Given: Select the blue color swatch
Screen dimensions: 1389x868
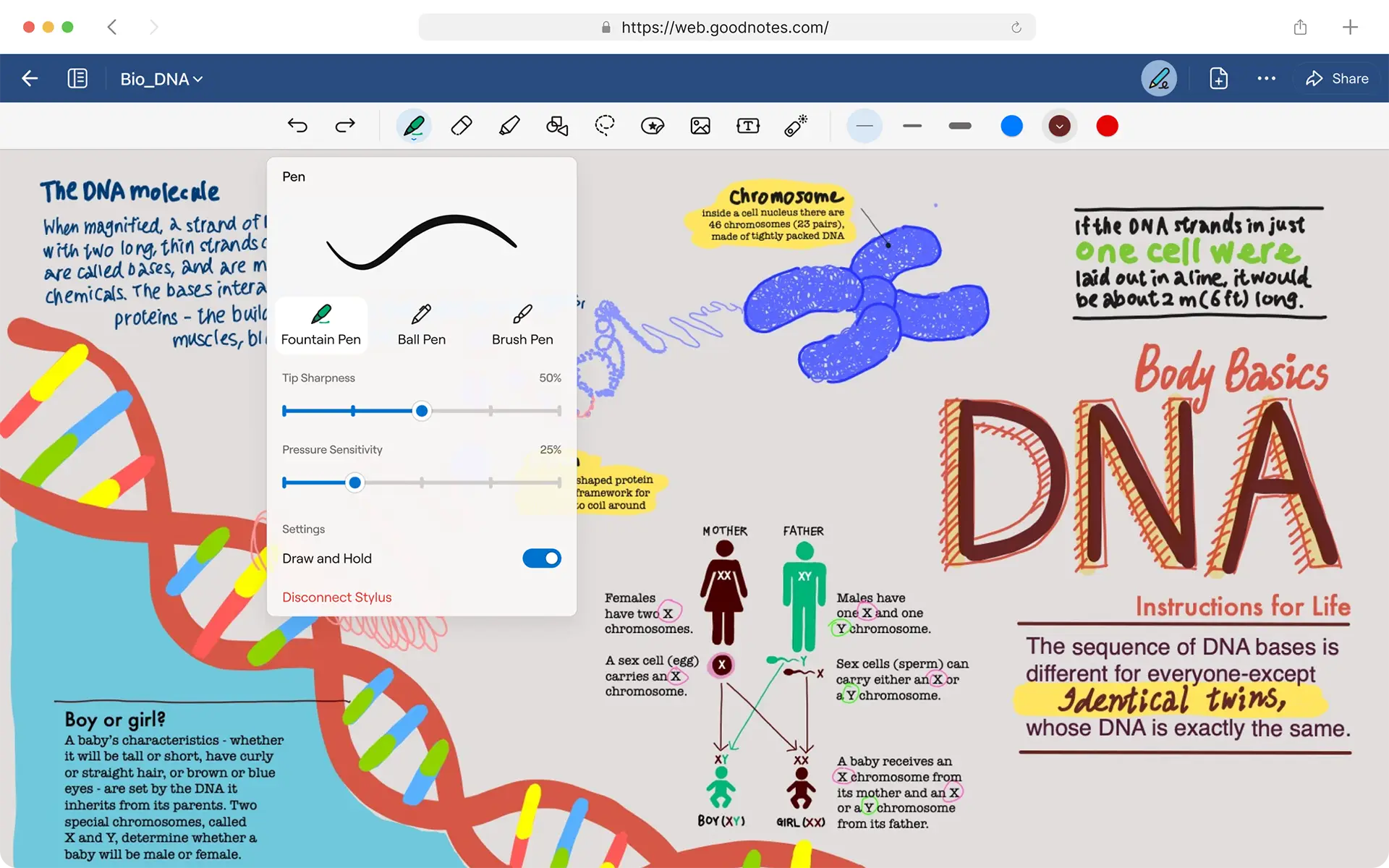Looking at the screenshot, I should point(1011,126).
